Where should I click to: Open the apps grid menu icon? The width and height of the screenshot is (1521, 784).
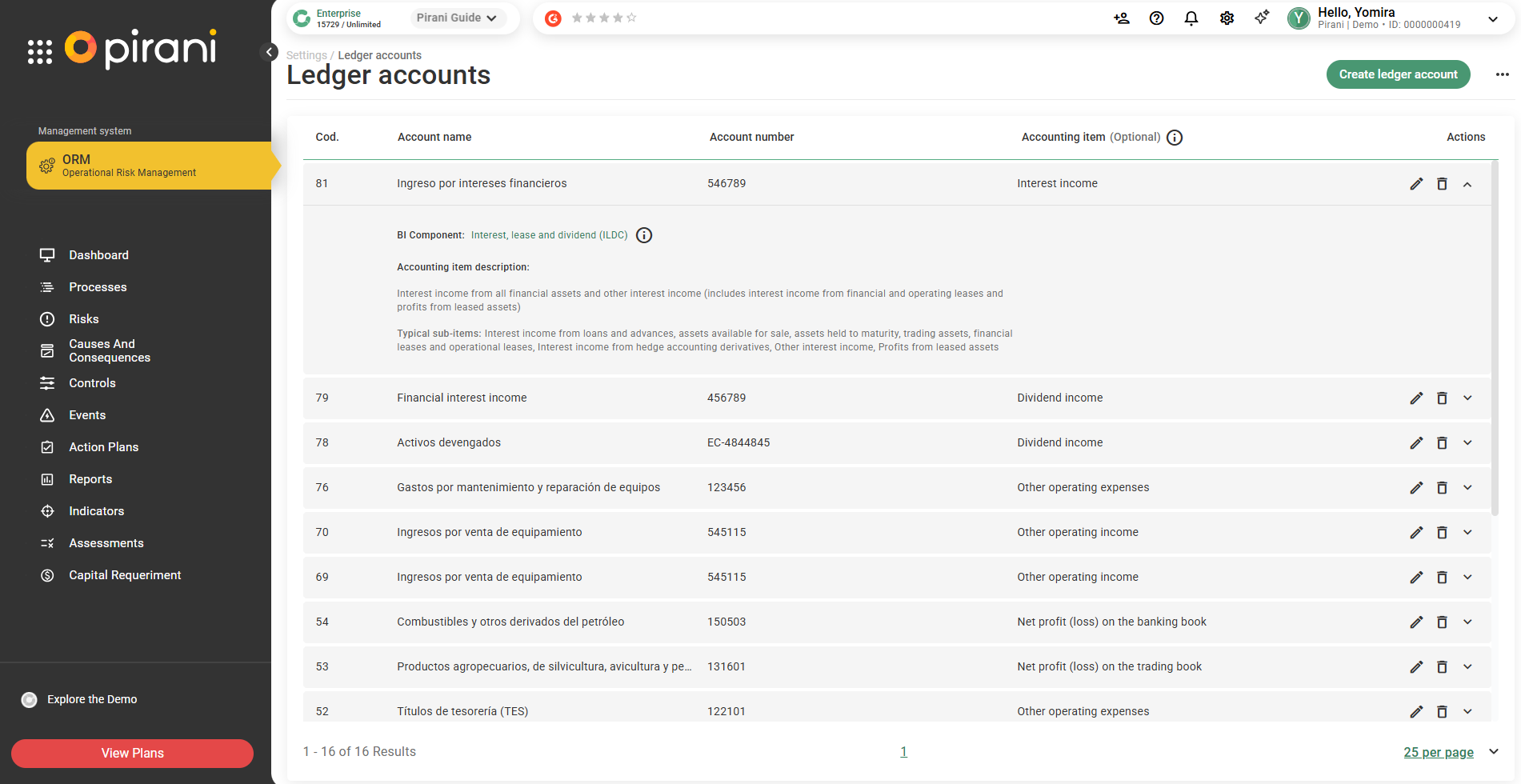[x=39, y=51]
